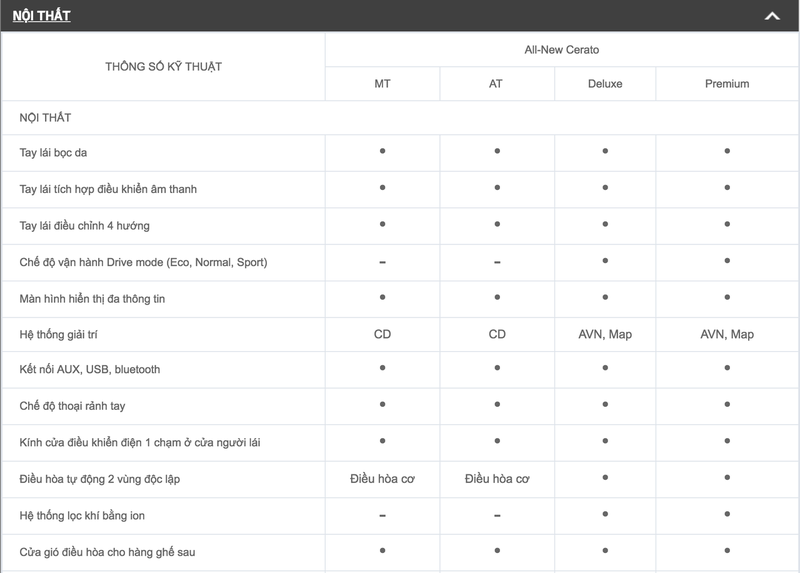The height and width of the screenshot is (573, 800).
Task: Click Premium dot for Chế độ thoại rảnh tay
Action: [x=727, y=405]
